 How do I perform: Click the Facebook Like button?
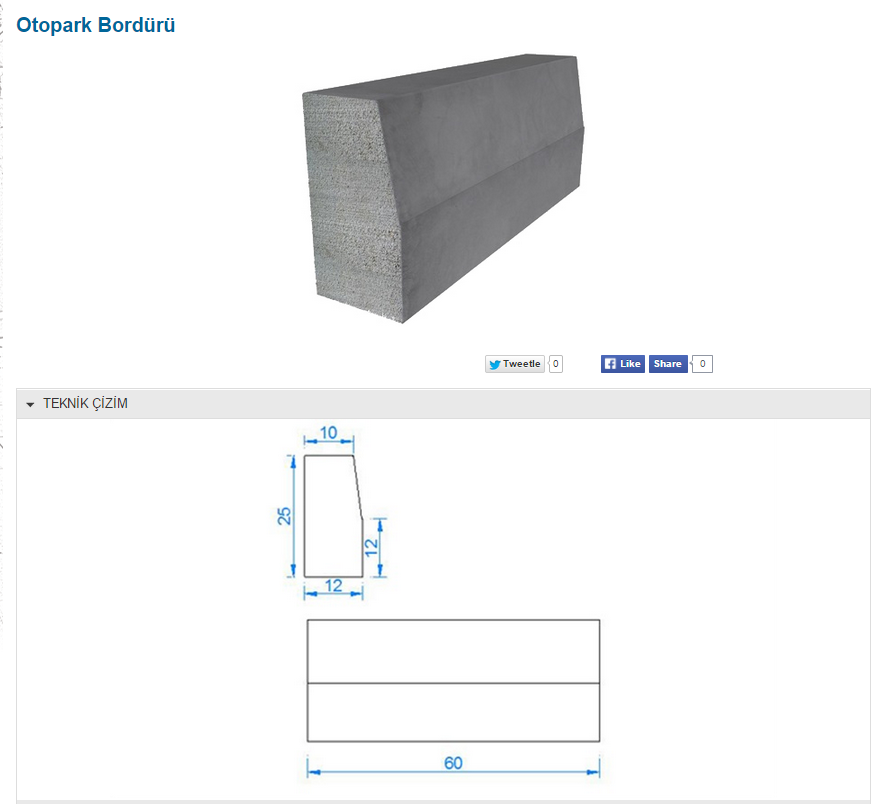tap(623, 364)
